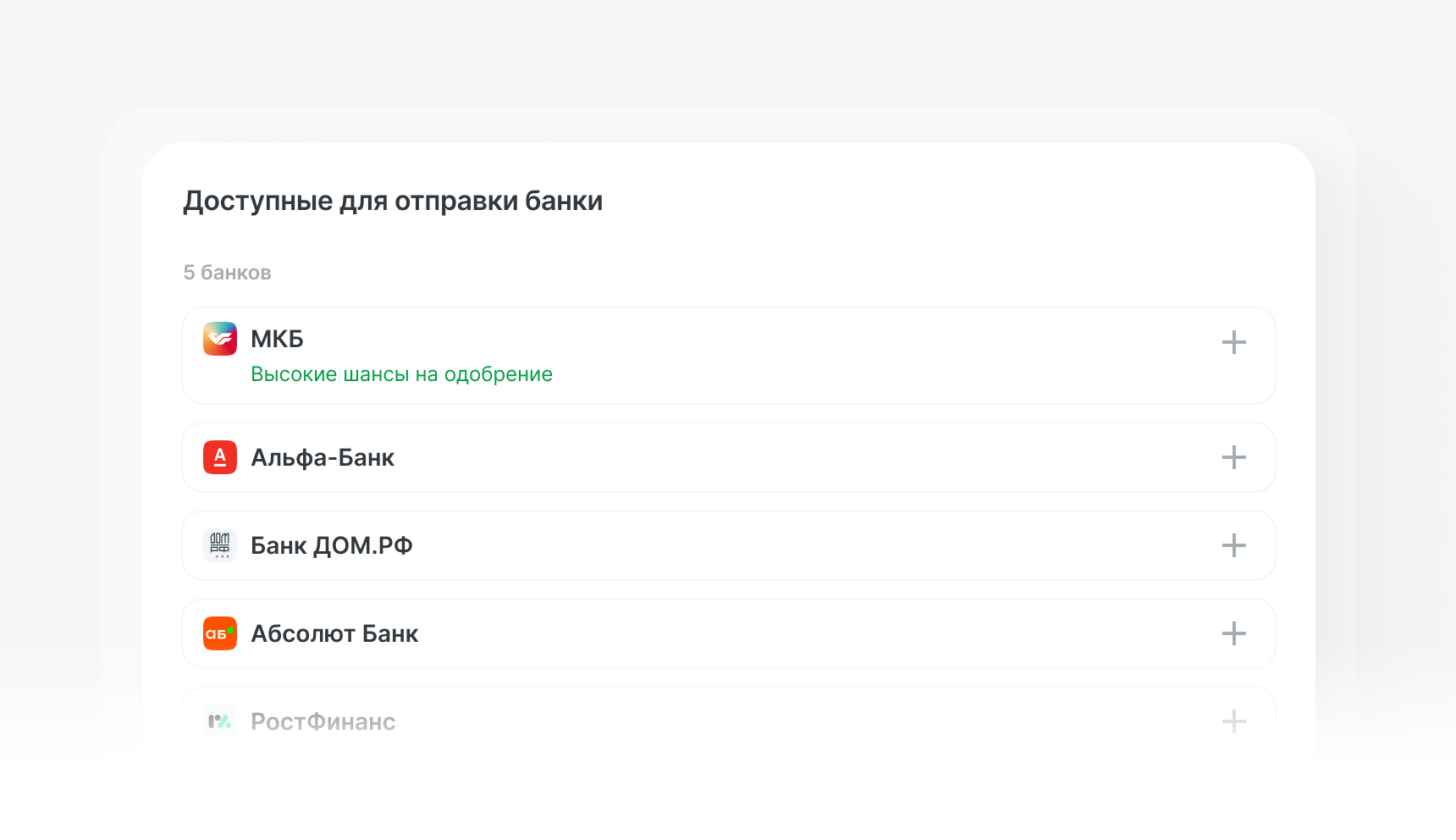The width and height of the screenshot is (1456, 840).
Task: Click the '5 банков' counter text
Action: [x=227, y=273]
